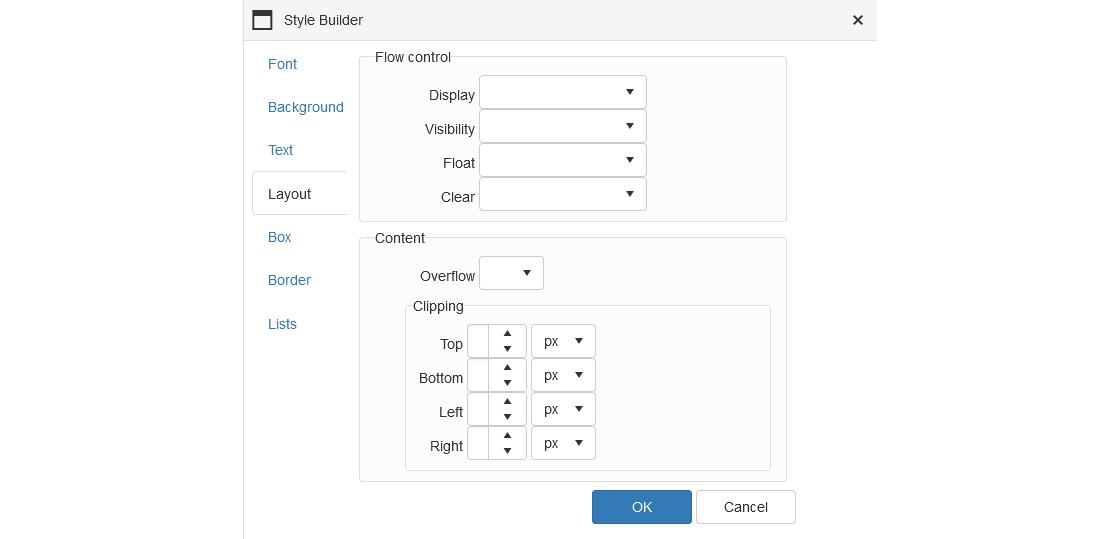This screenshot has width=1120, height=539.
Task: Open the Top clipping unit dropdown
Action: pos(564,341)
